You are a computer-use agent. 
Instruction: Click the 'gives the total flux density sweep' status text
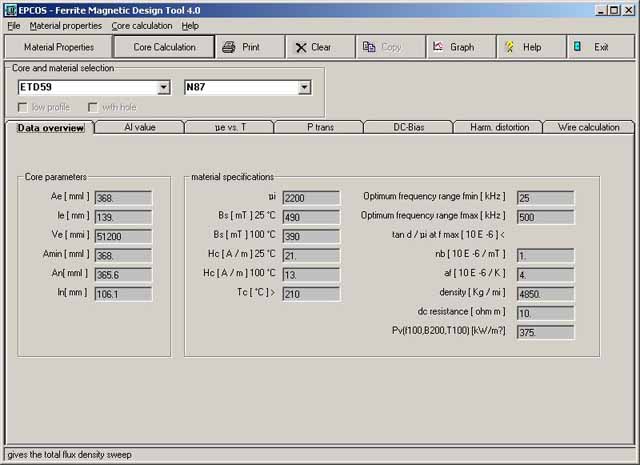click(x=69, y=455)
